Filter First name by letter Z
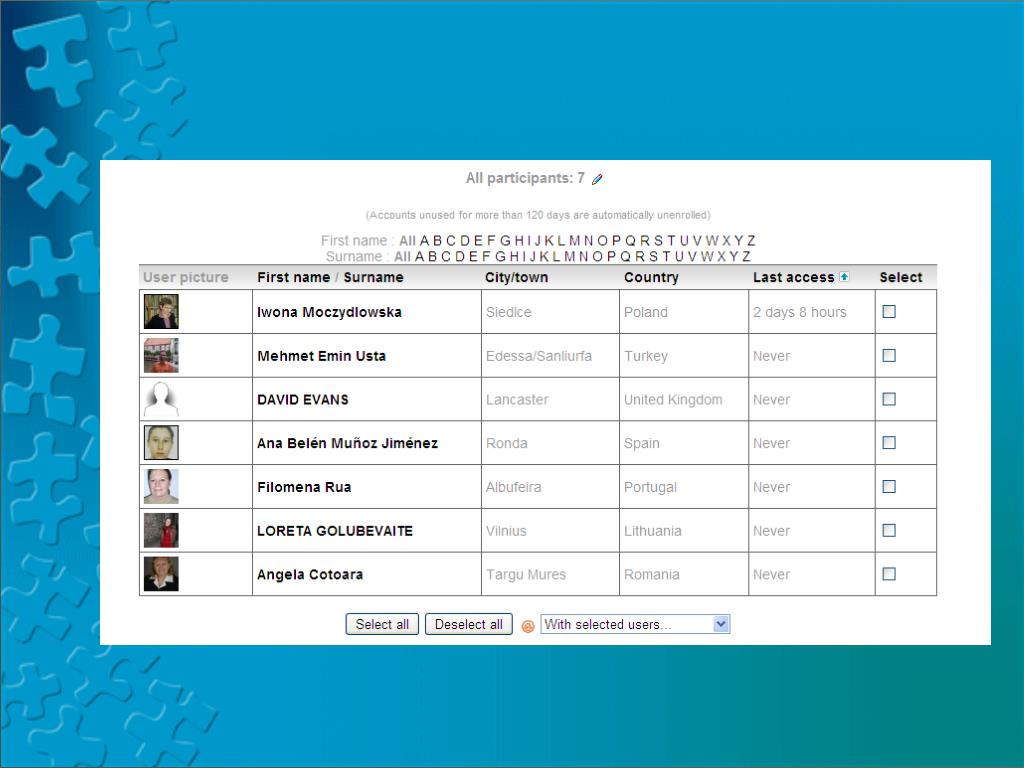Viewport: 1024px width, 768px height. (751, 240)
